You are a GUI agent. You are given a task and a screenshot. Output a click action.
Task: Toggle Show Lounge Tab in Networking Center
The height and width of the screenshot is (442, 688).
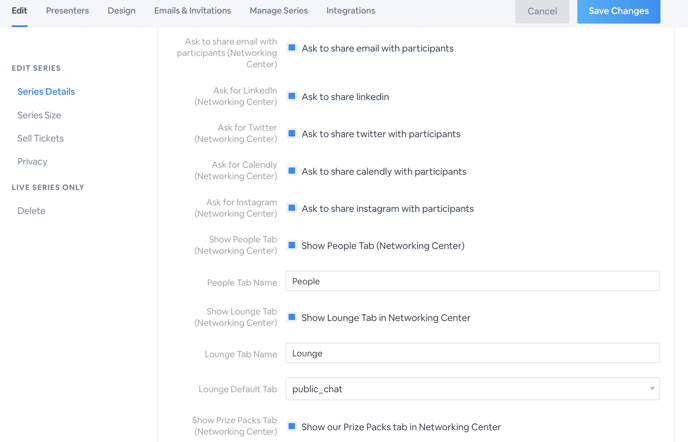pyautogui.click(x=292, y=317)
